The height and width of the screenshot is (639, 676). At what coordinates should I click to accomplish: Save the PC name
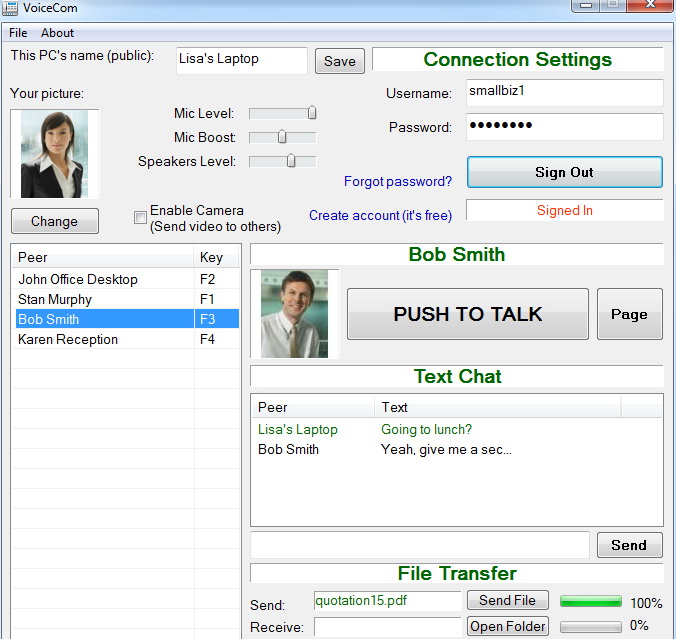340,61
